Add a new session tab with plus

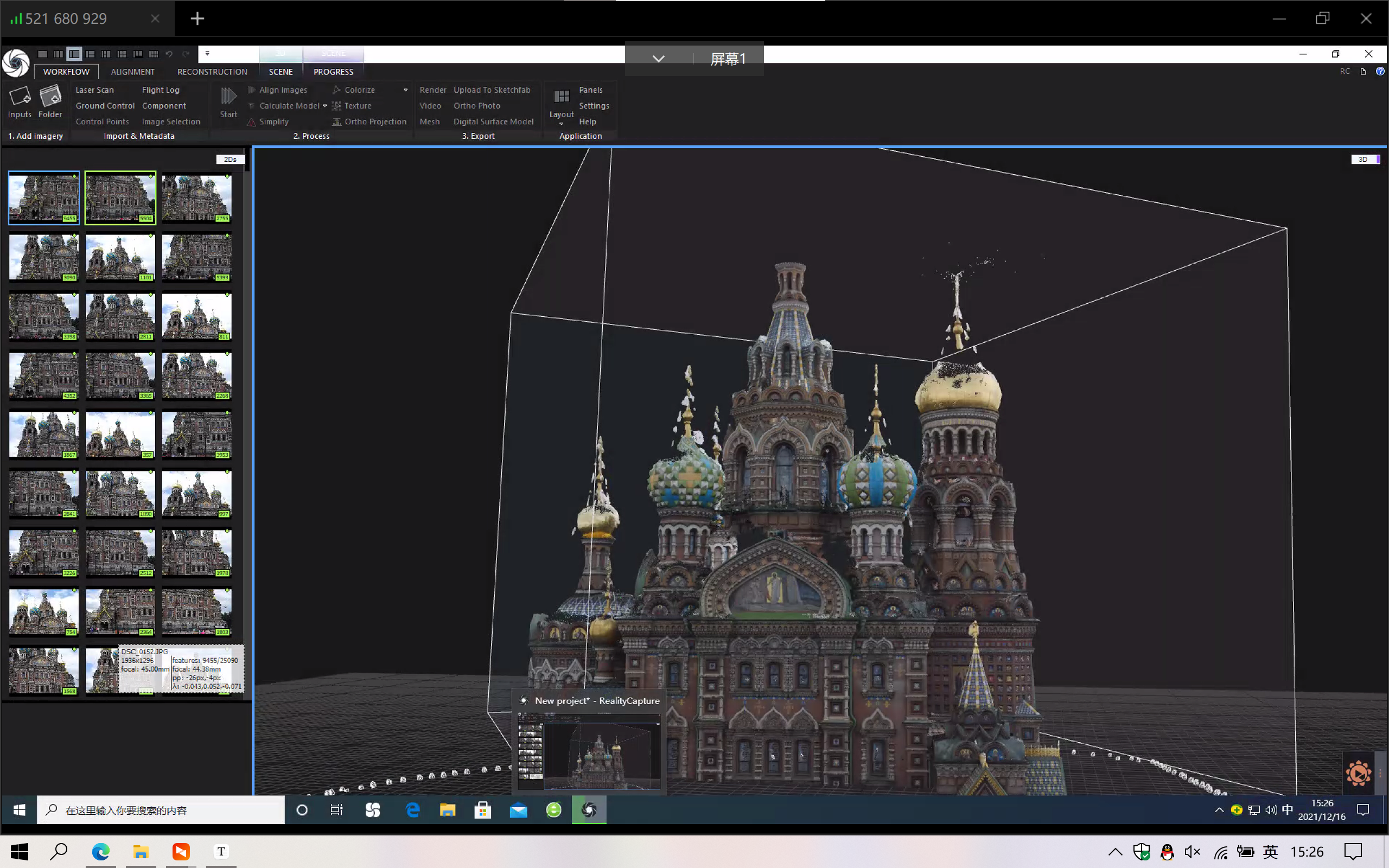[197, 18]
